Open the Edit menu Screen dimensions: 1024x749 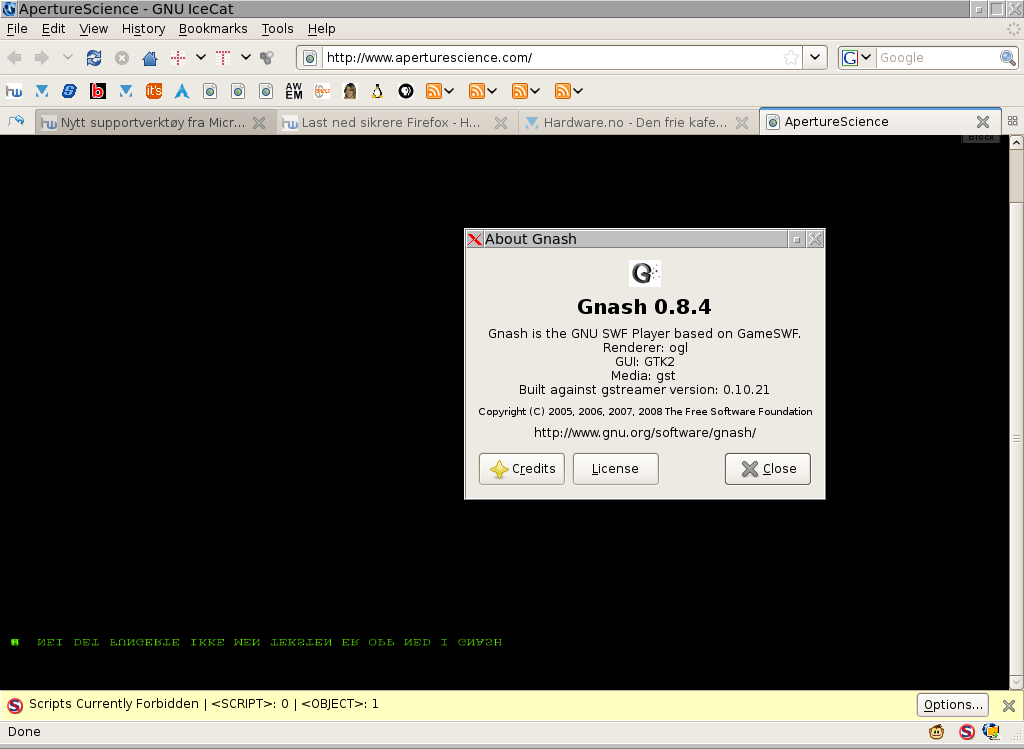(x=54, y=29)
